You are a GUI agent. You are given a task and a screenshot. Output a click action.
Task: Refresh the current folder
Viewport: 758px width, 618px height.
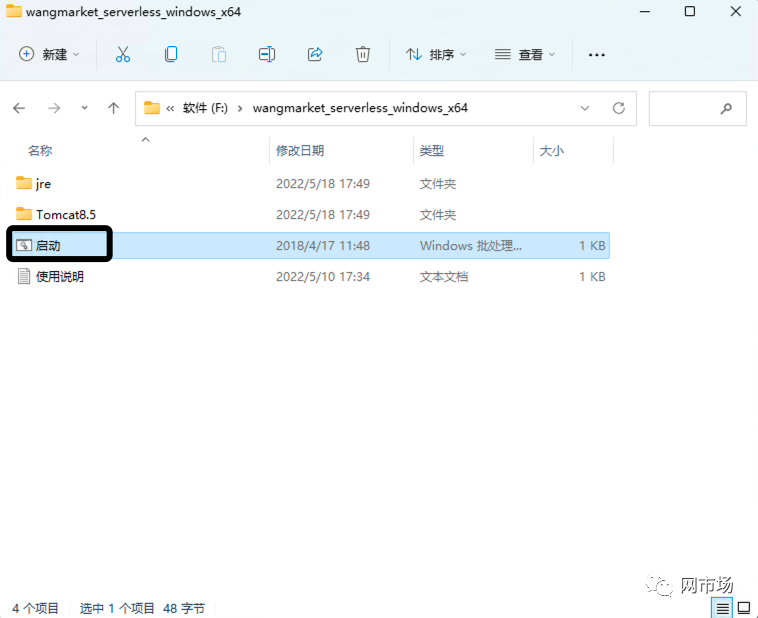(619, 108)
